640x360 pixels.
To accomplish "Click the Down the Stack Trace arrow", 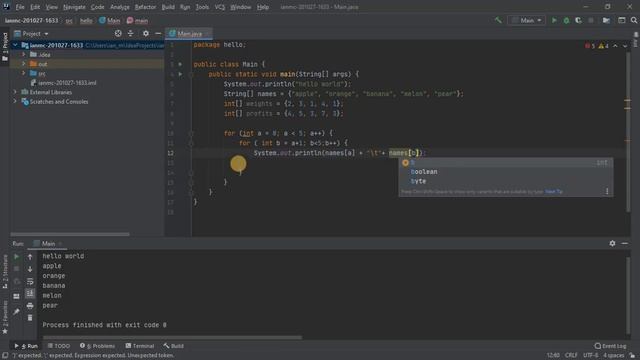I will pyautogui.click(x=30, y=269).
